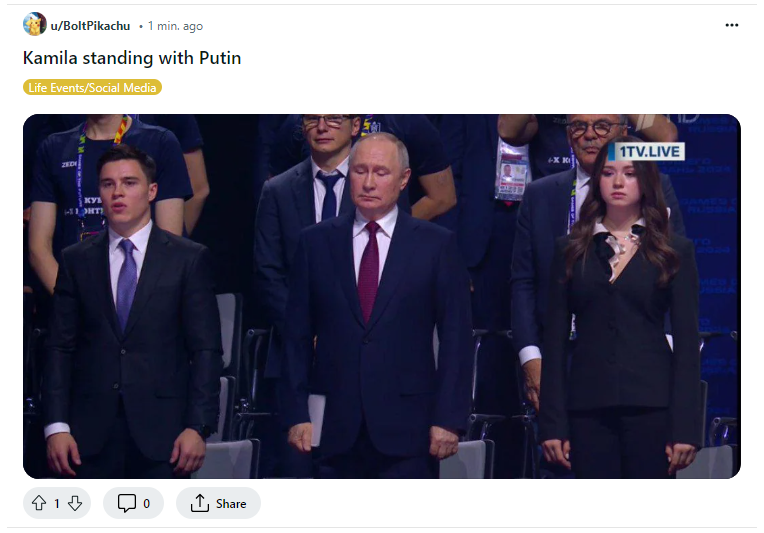This screenshot has width=764, height=533.
Task: Upvote the post with the up arrow
Action: click(39, 503)
